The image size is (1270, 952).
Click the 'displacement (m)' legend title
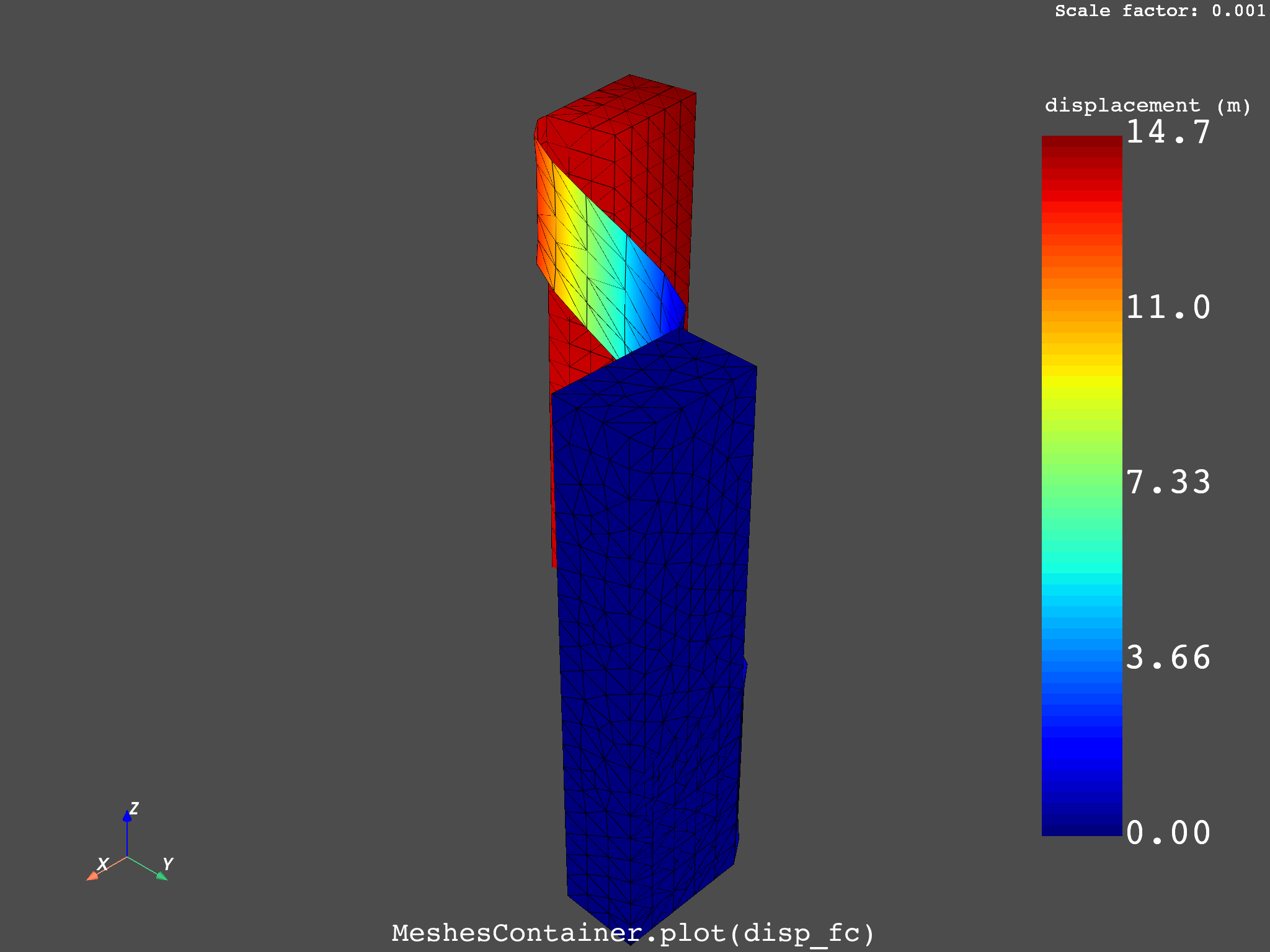(1147, 106)
